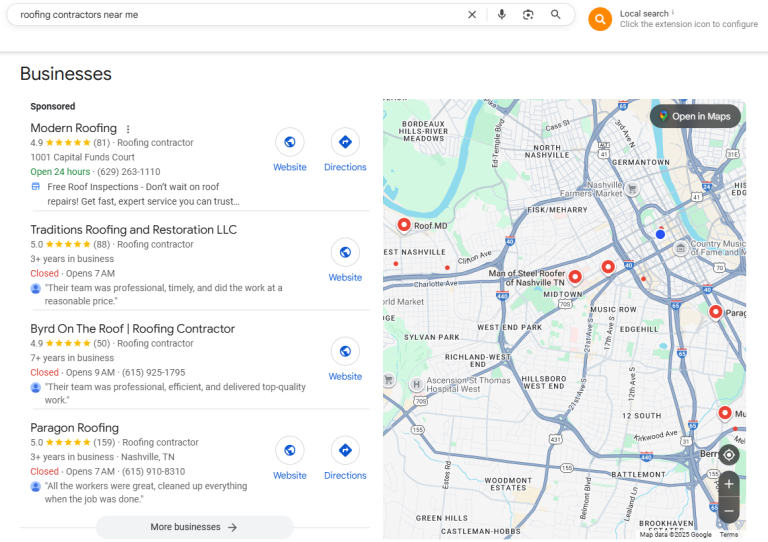Open Modern Roofing website globe icon

point(289,142)
